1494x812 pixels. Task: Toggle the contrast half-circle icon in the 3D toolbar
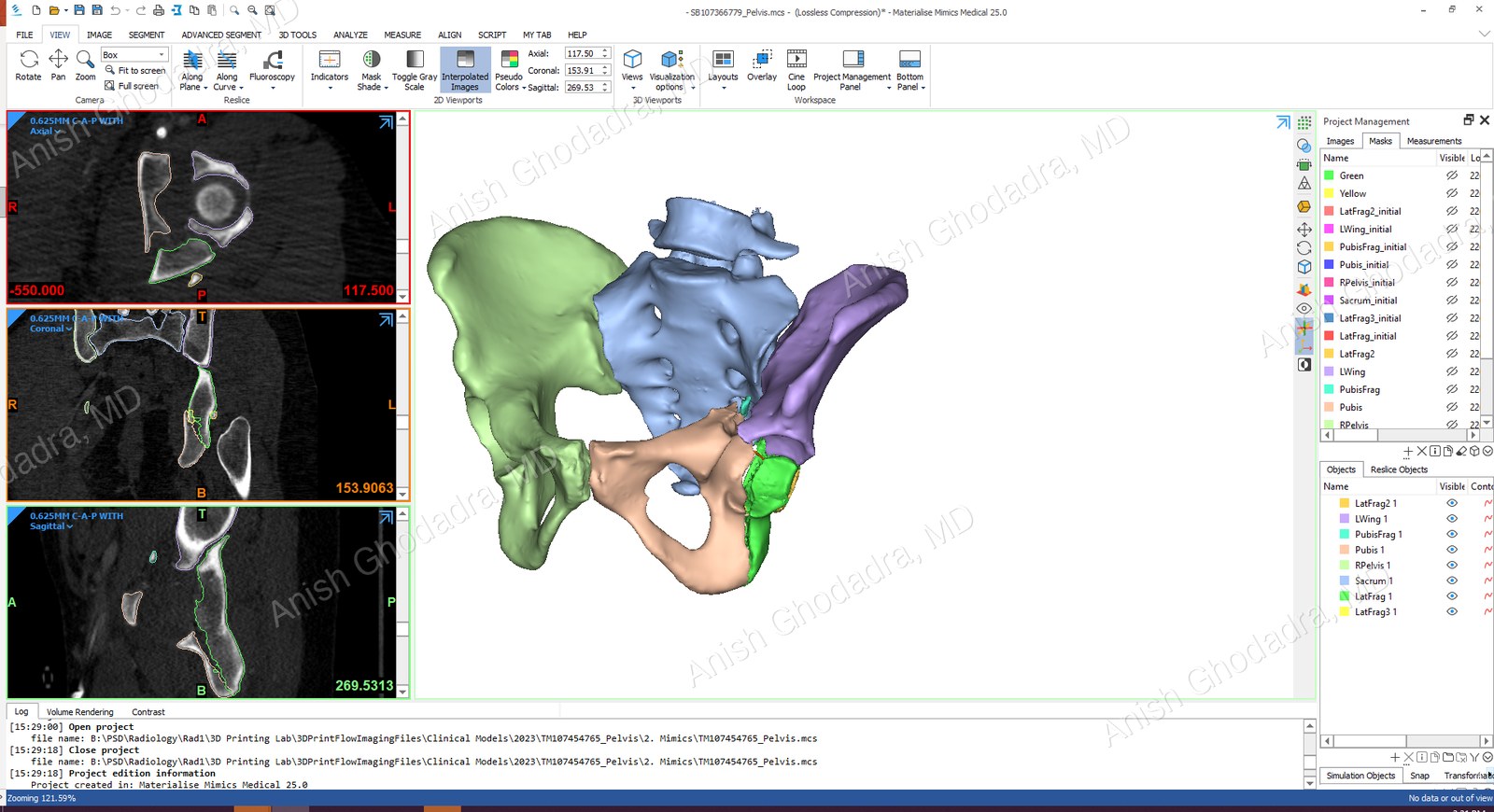(1304, 364)
